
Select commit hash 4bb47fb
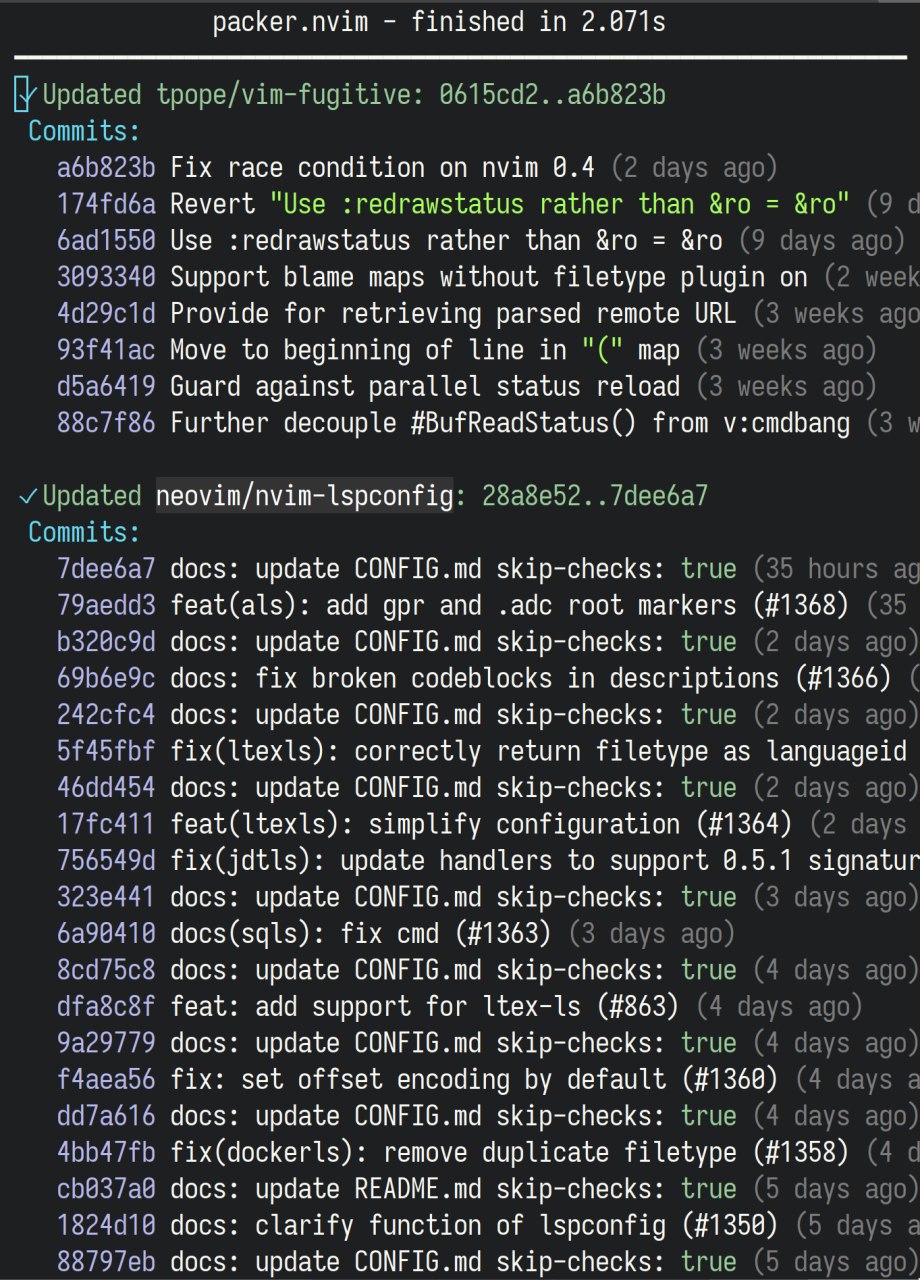point(106,1153)
